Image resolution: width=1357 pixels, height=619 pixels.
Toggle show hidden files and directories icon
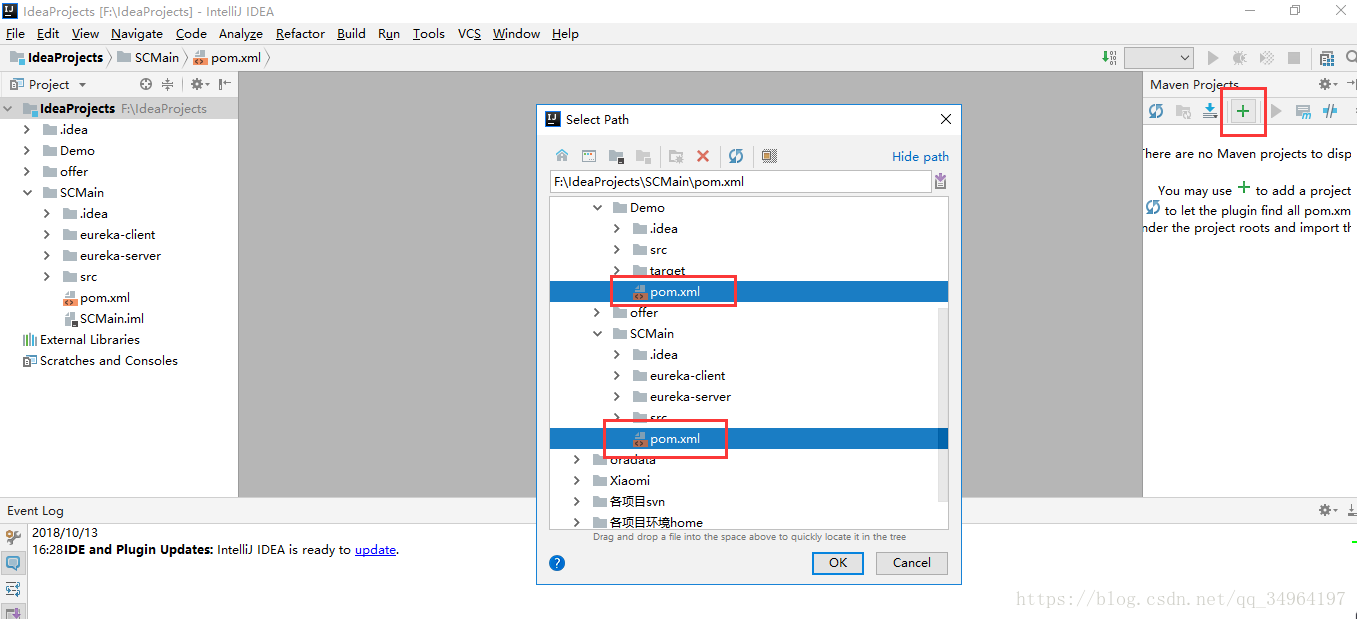(769, 156)
